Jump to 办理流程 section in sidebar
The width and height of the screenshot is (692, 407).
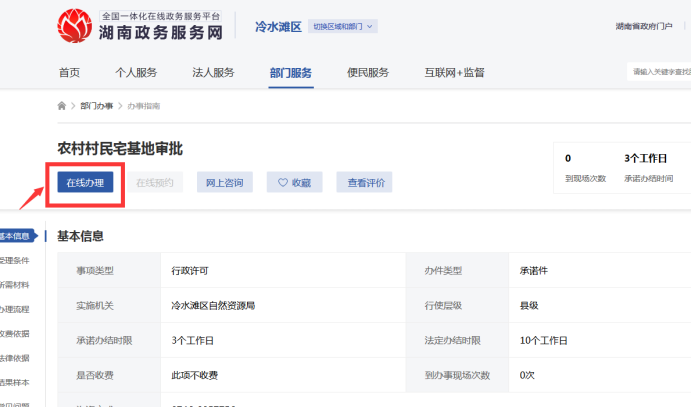pos(14,309)
